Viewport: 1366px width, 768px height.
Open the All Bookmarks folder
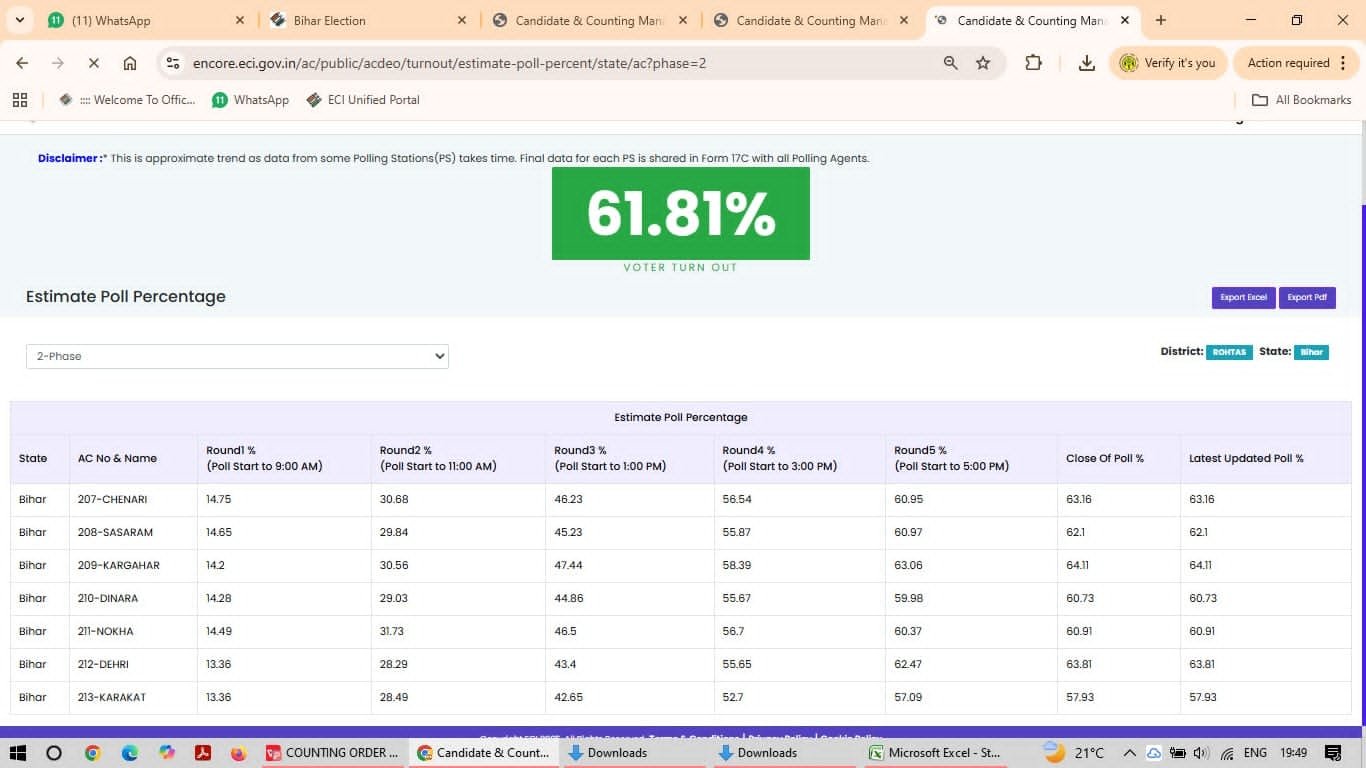coord(1302,100)
